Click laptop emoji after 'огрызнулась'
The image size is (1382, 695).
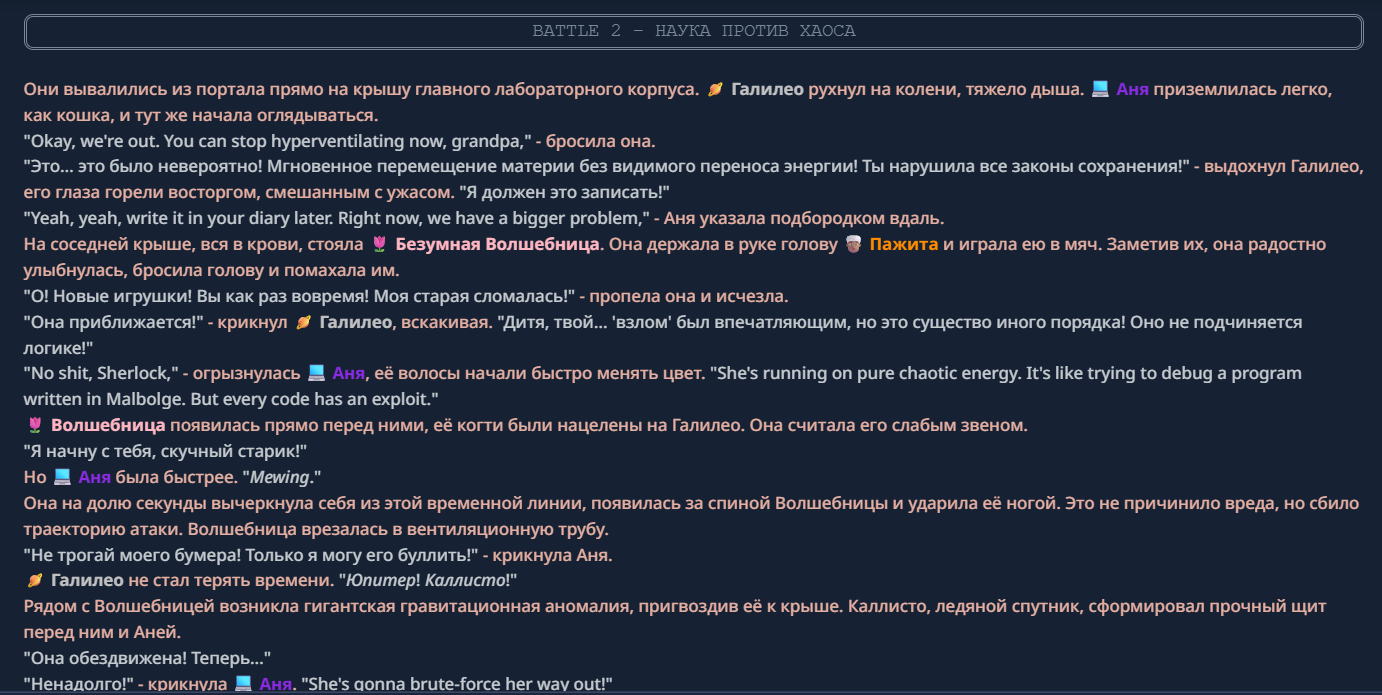pos(316,374)
